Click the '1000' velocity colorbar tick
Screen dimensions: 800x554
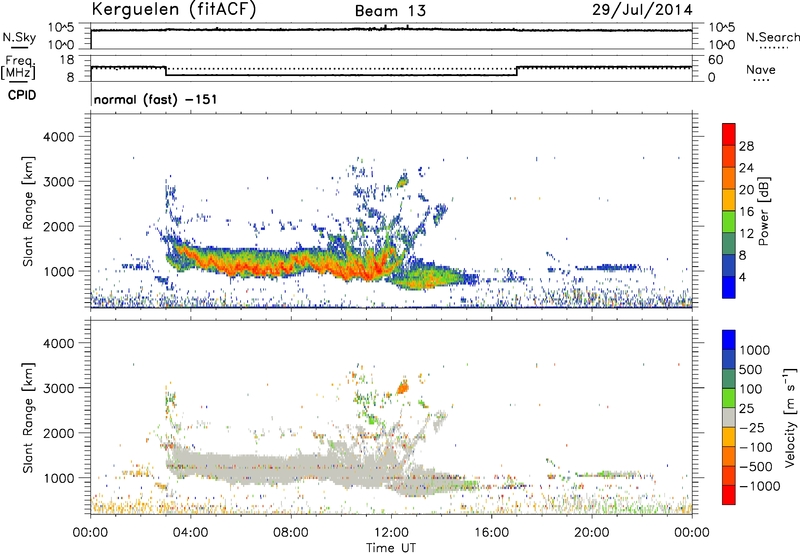(755, 350)
